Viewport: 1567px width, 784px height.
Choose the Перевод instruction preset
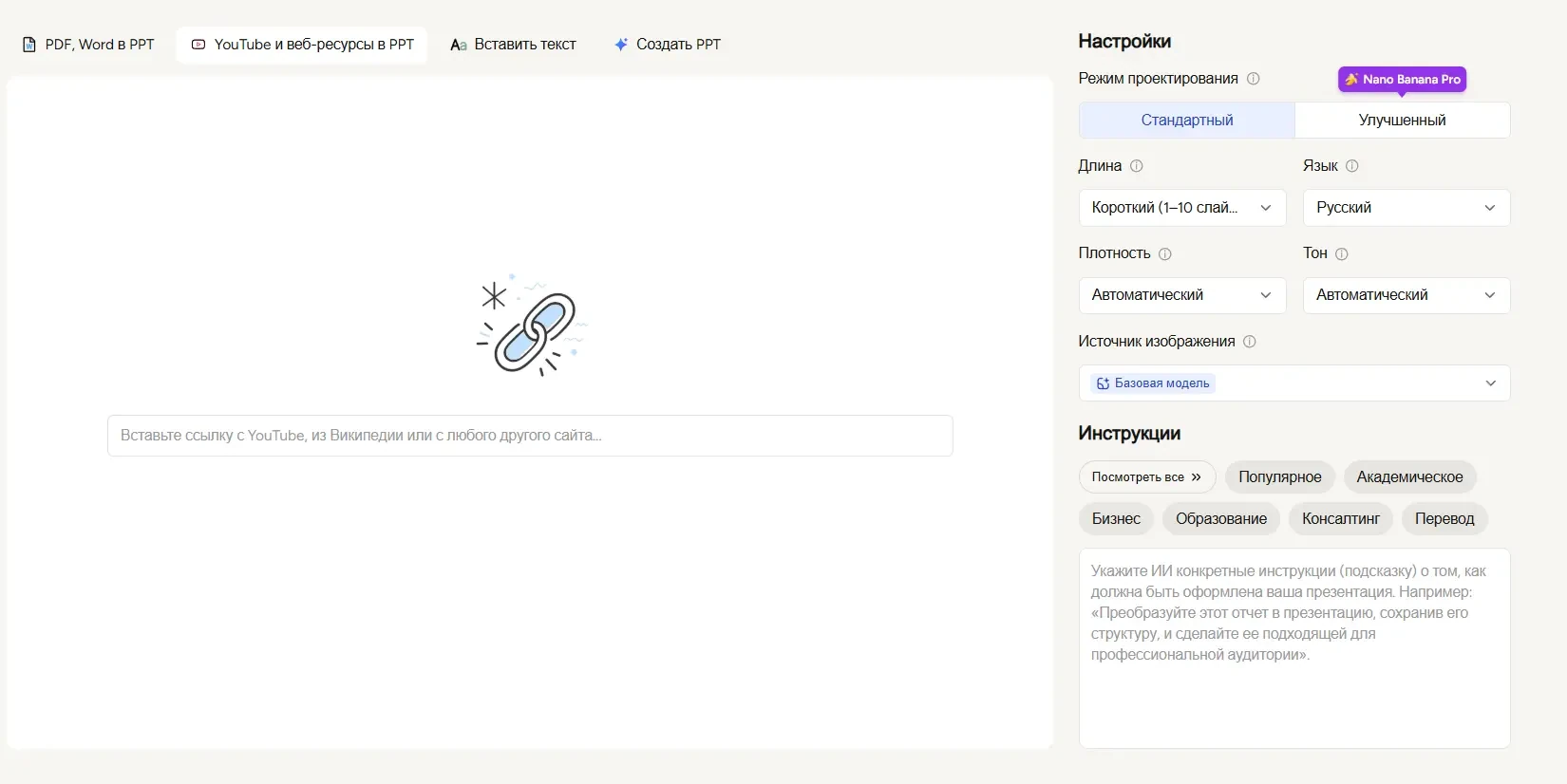click(x=1444, y=519)
